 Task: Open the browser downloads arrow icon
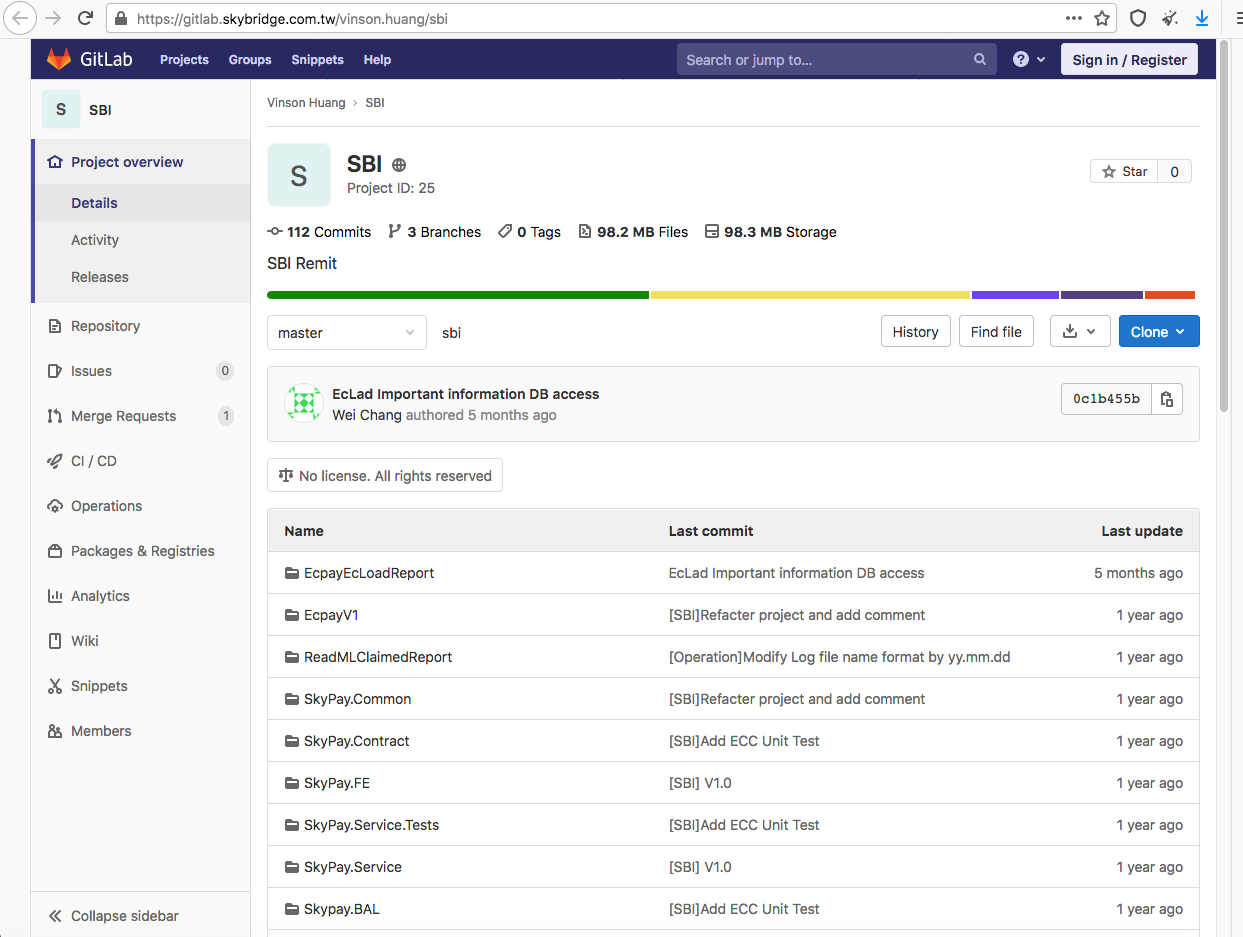point(1202,18)
